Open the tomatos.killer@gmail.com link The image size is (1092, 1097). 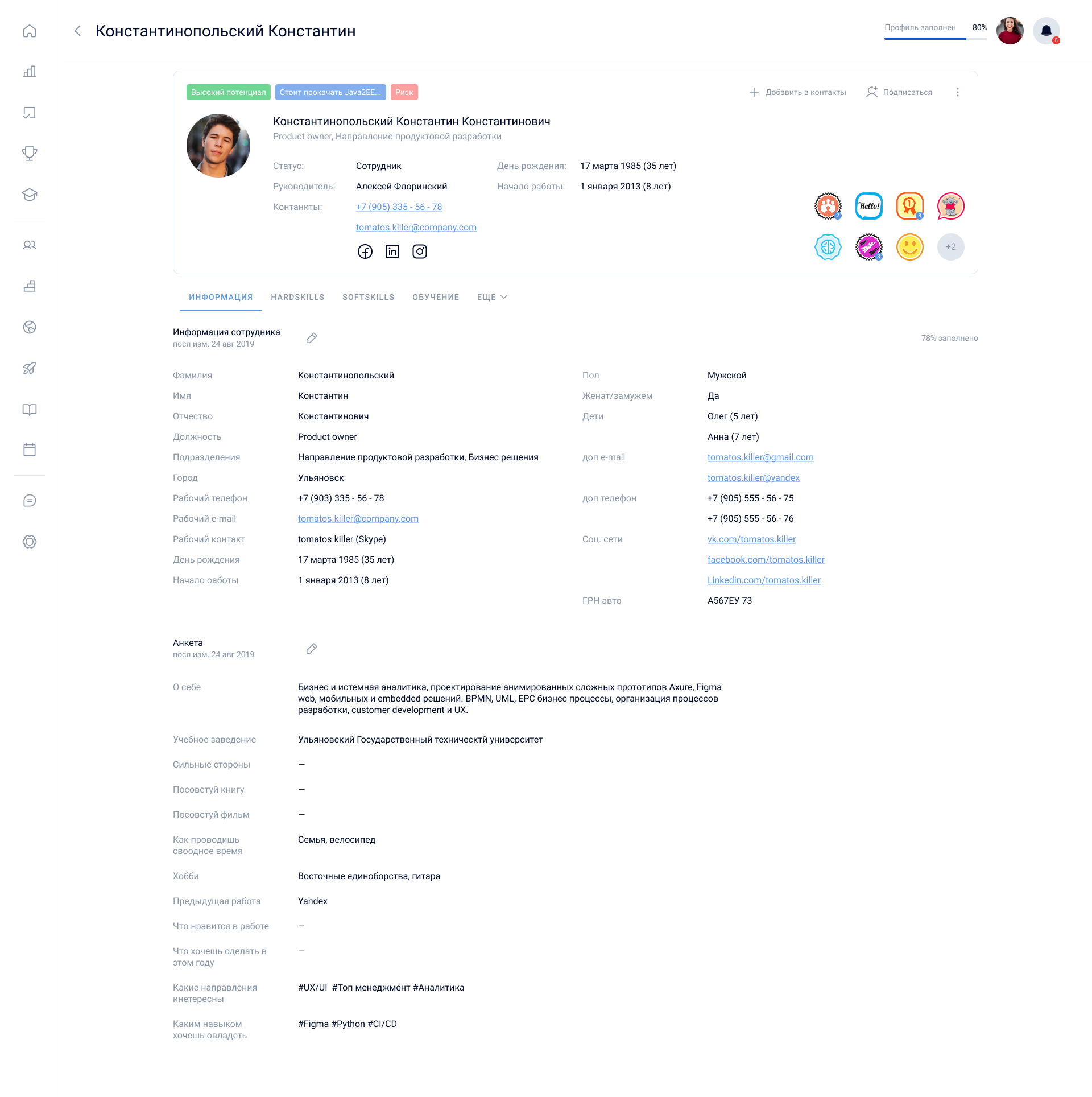(760, 457)
